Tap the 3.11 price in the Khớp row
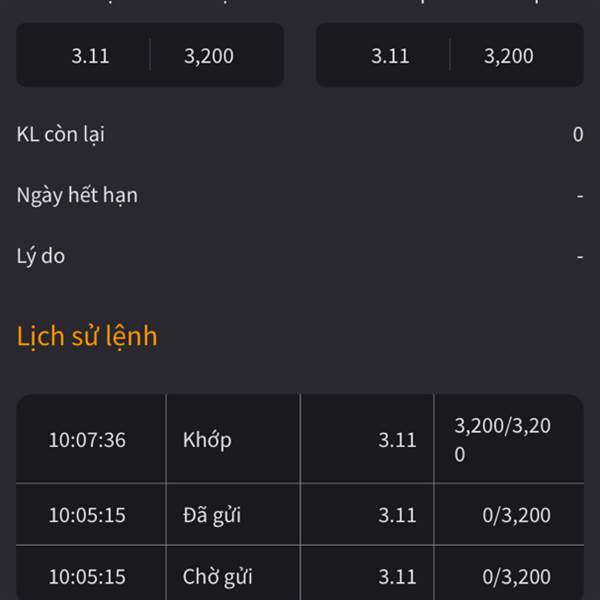The height and width of the screenshot is (600, 600). click(x=397, y=440)
